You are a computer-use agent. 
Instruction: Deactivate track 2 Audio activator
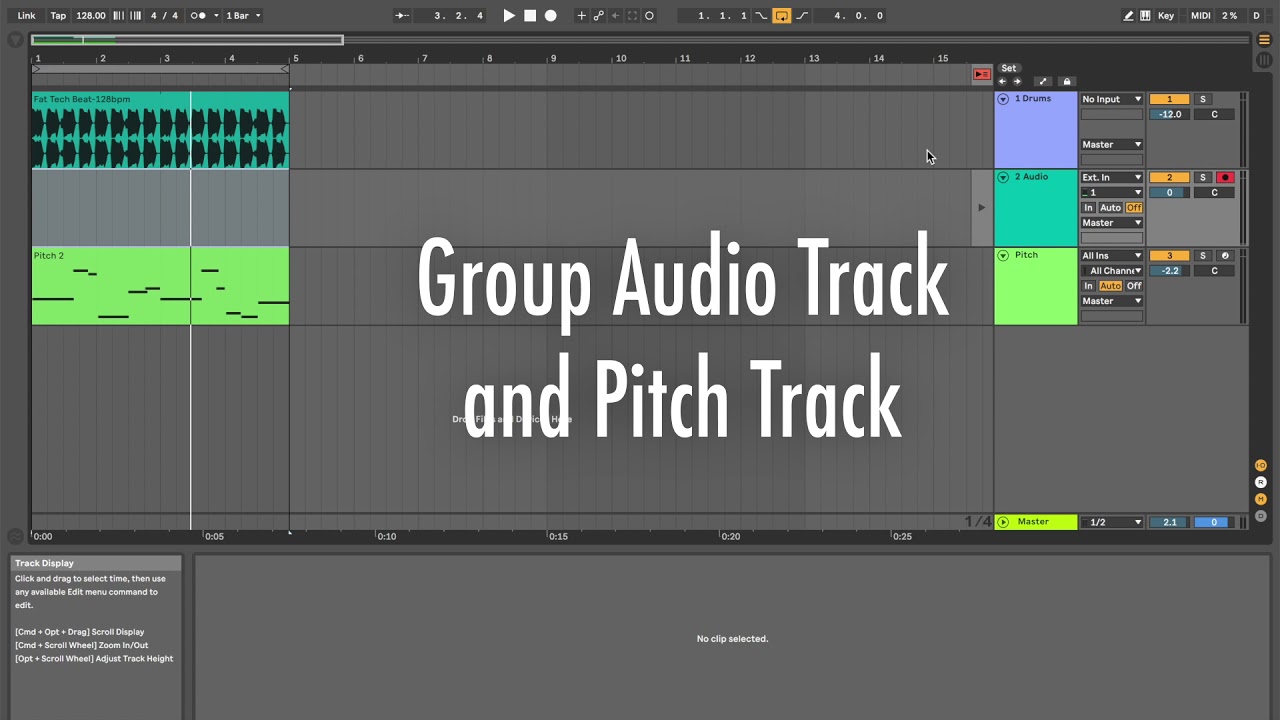point(1169,177)
